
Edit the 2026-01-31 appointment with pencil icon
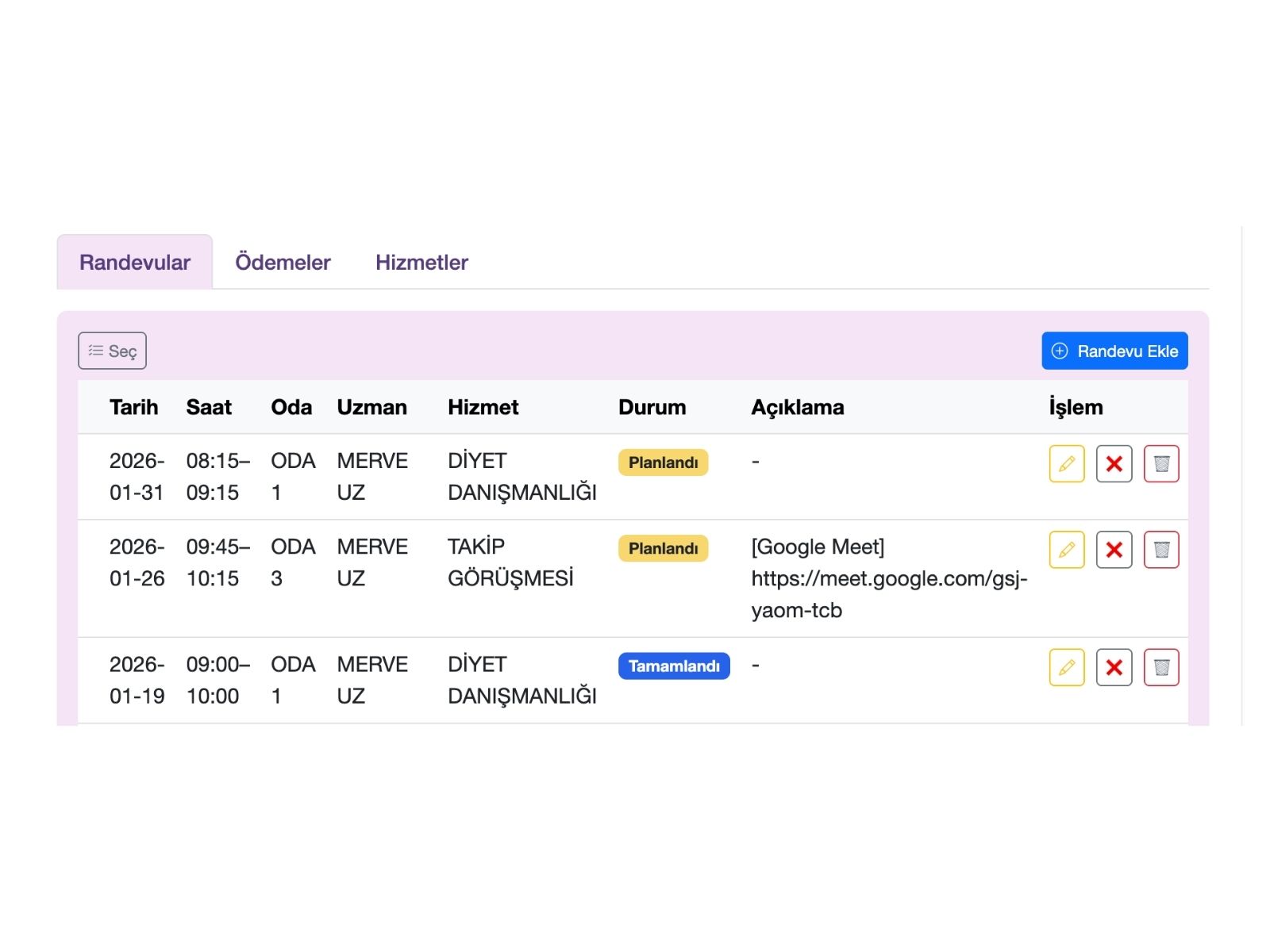[1066, 463]
